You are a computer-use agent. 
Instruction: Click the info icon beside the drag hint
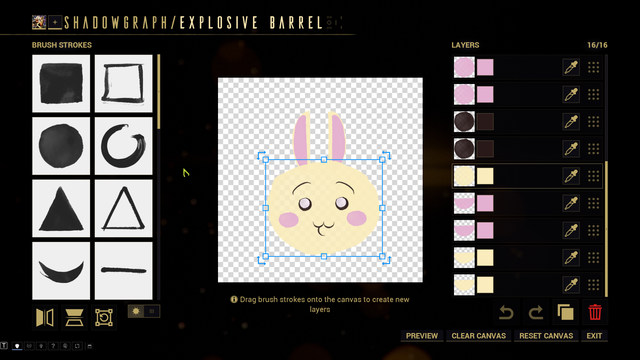(x=234, y=299)
